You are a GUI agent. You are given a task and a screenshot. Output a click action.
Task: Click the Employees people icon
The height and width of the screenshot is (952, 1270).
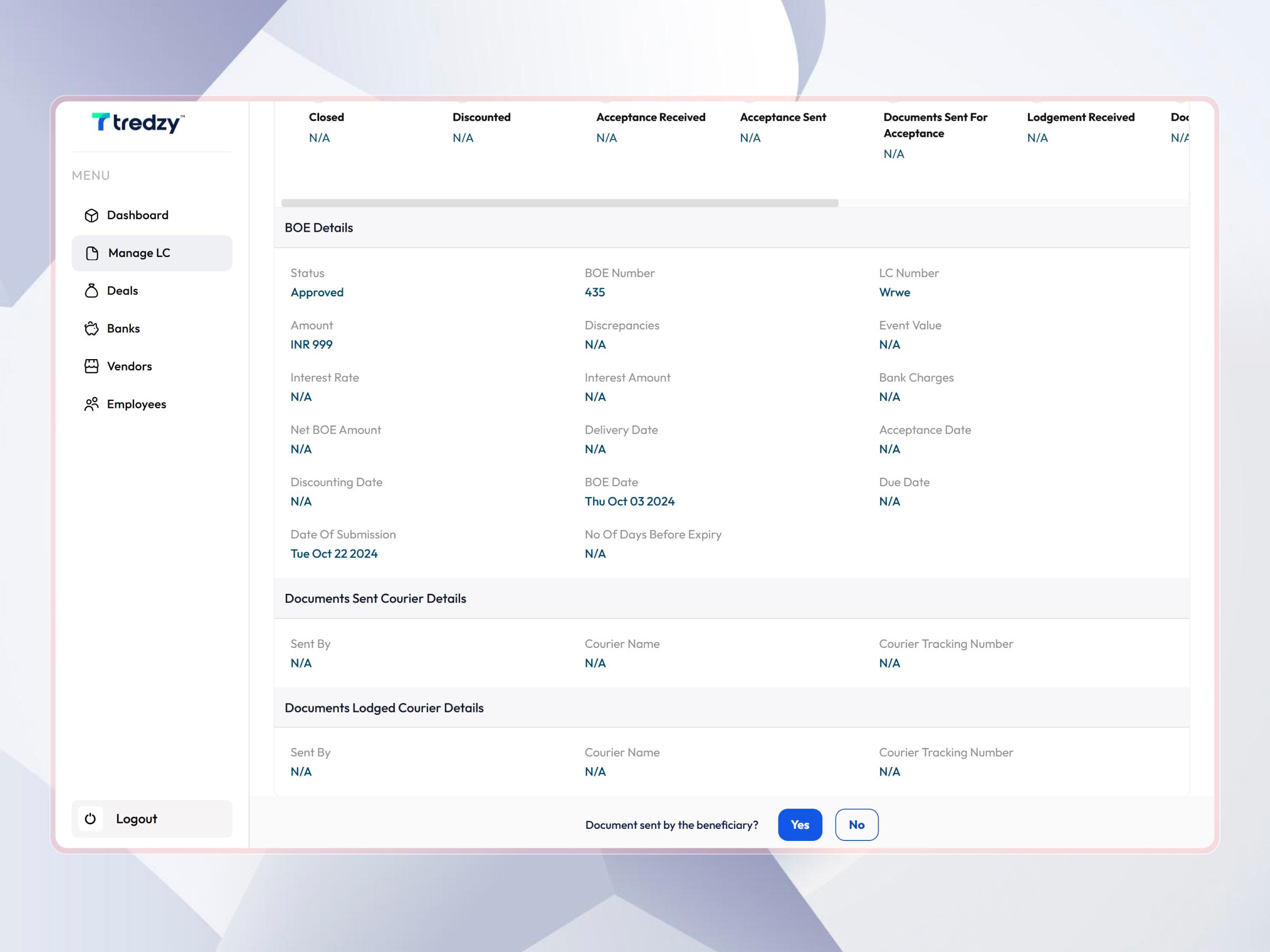pos(92,404)
